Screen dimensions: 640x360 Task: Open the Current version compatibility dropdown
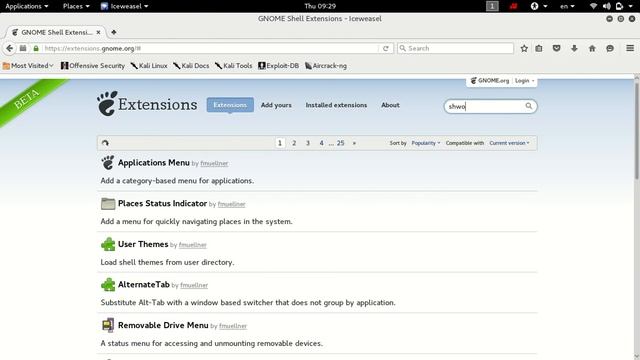click(x=509, y=143)
